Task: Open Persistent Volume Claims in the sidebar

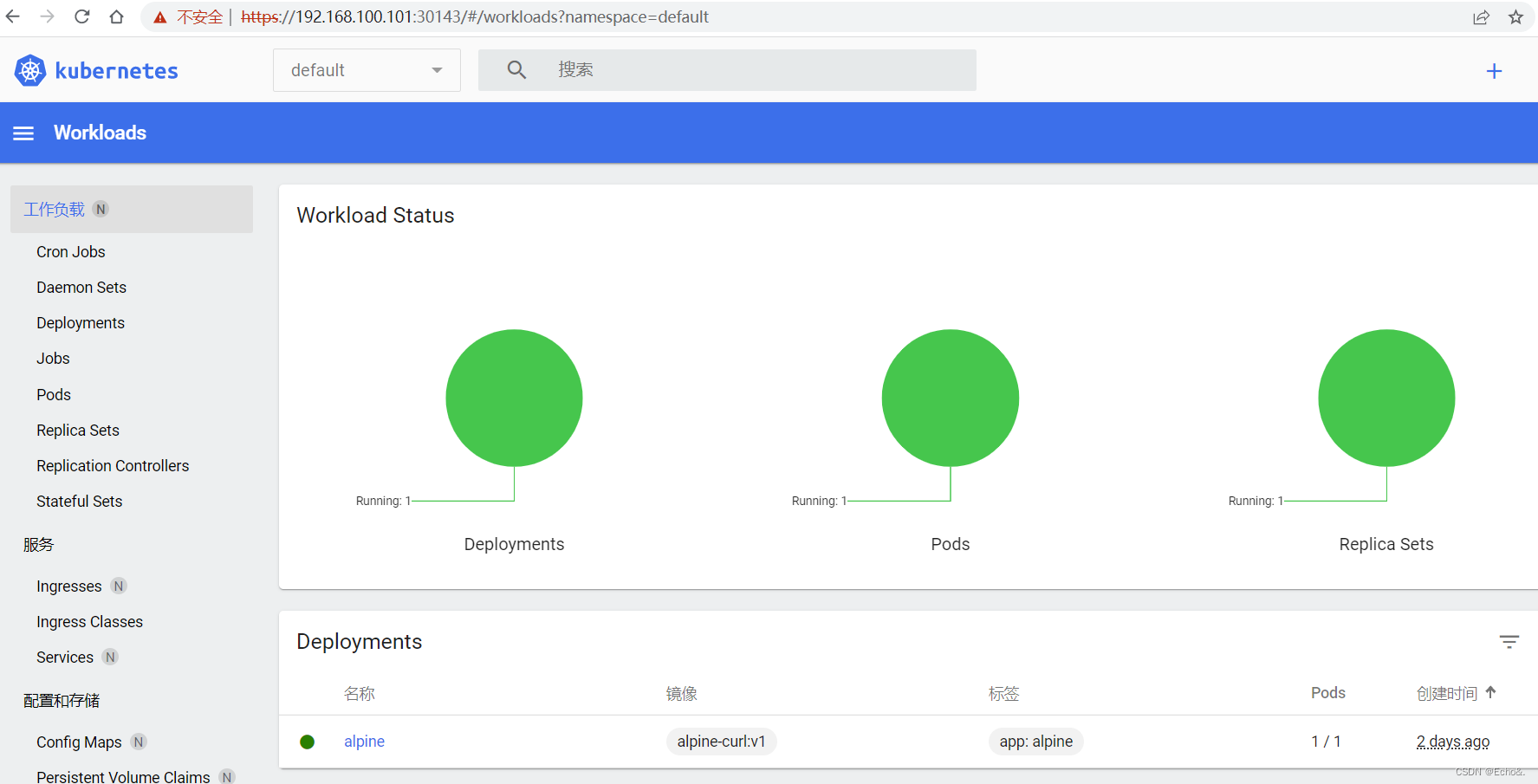Action: coord(123,777)
